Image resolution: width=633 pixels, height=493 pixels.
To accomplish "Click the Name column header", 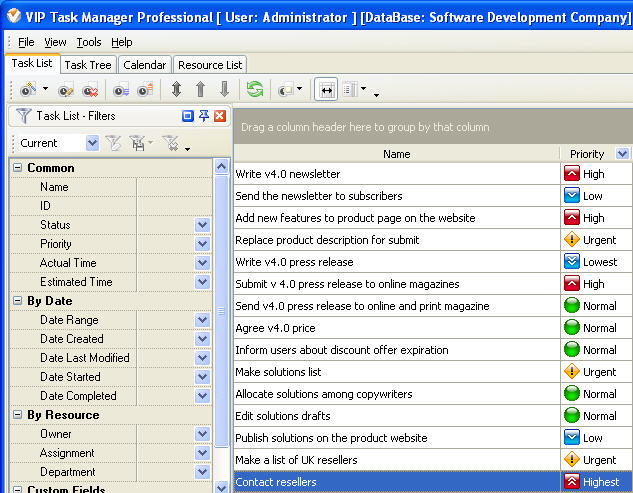I will 396,154.
